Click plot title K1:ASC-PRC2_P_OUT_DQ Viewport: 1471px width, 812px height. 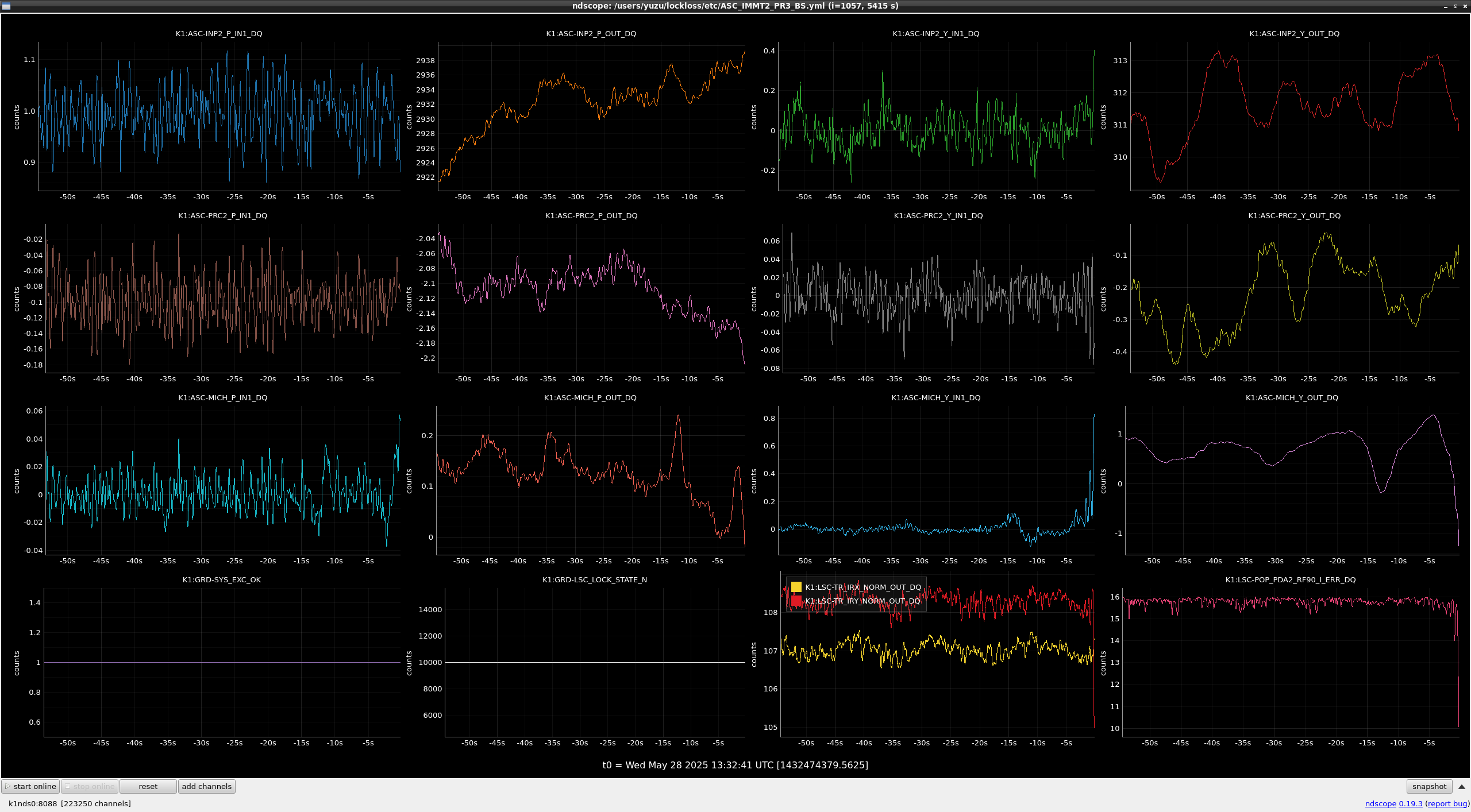pyautogui.click(x=591, y=215)
